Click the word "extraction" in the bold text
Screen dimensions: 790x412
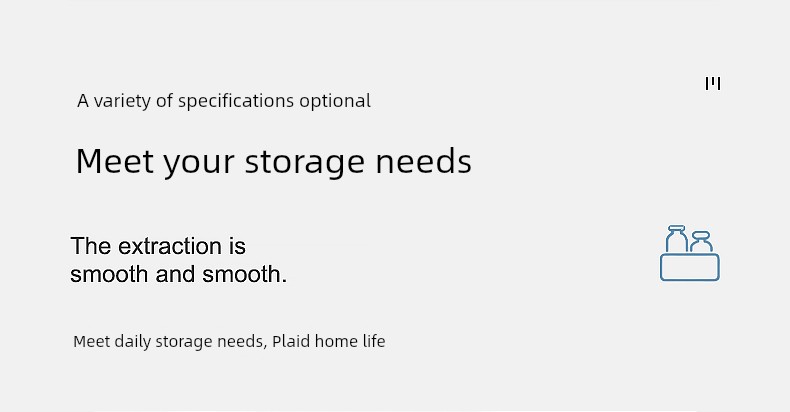(x=170, y=246)
